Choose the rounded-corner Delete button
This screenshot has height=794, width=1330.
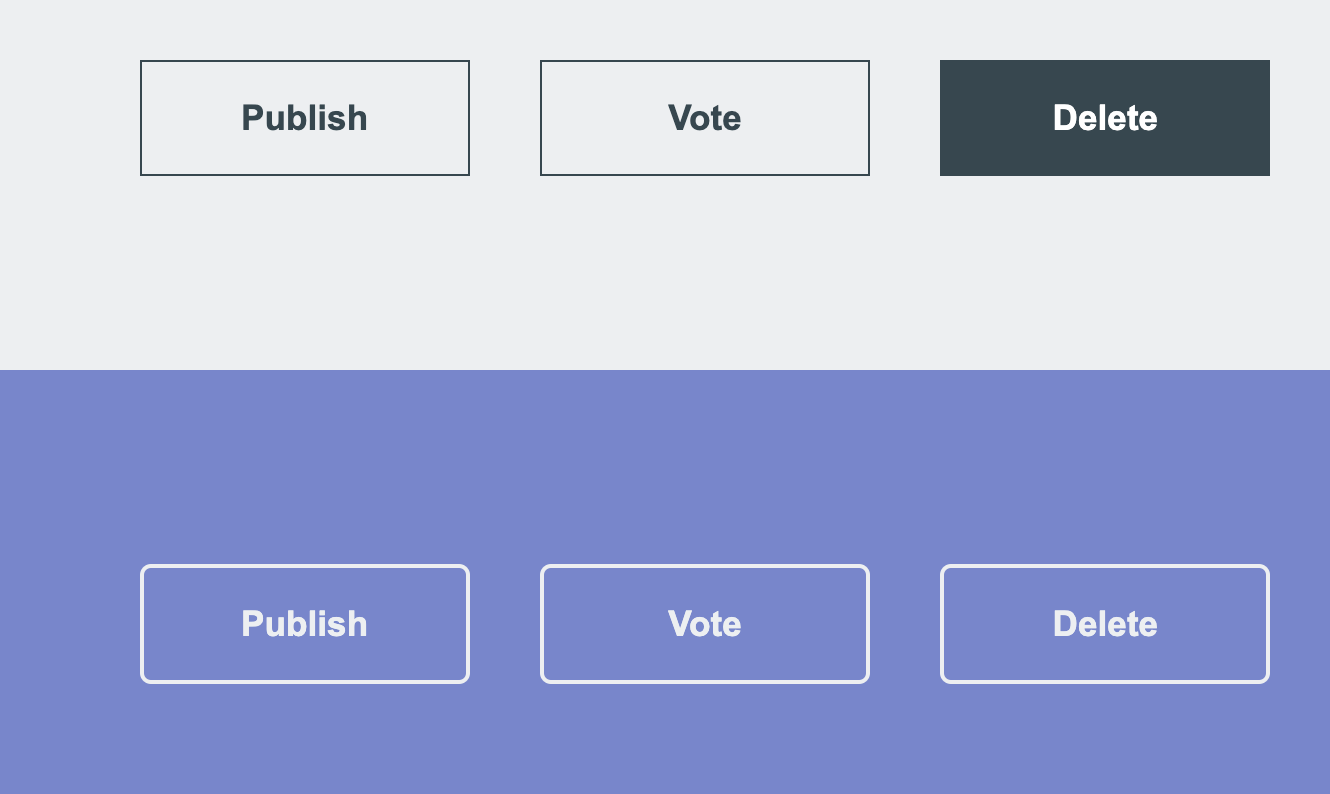[x=1104, y=624]
